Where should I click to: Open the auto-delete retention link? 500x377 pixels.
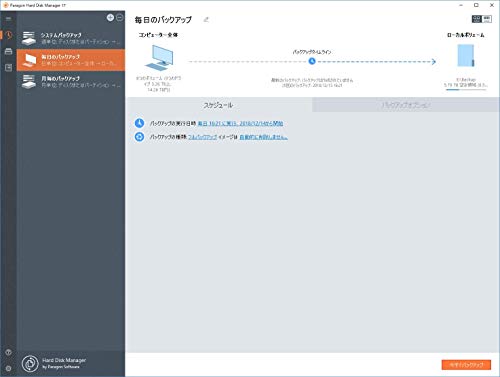[263, 137]
